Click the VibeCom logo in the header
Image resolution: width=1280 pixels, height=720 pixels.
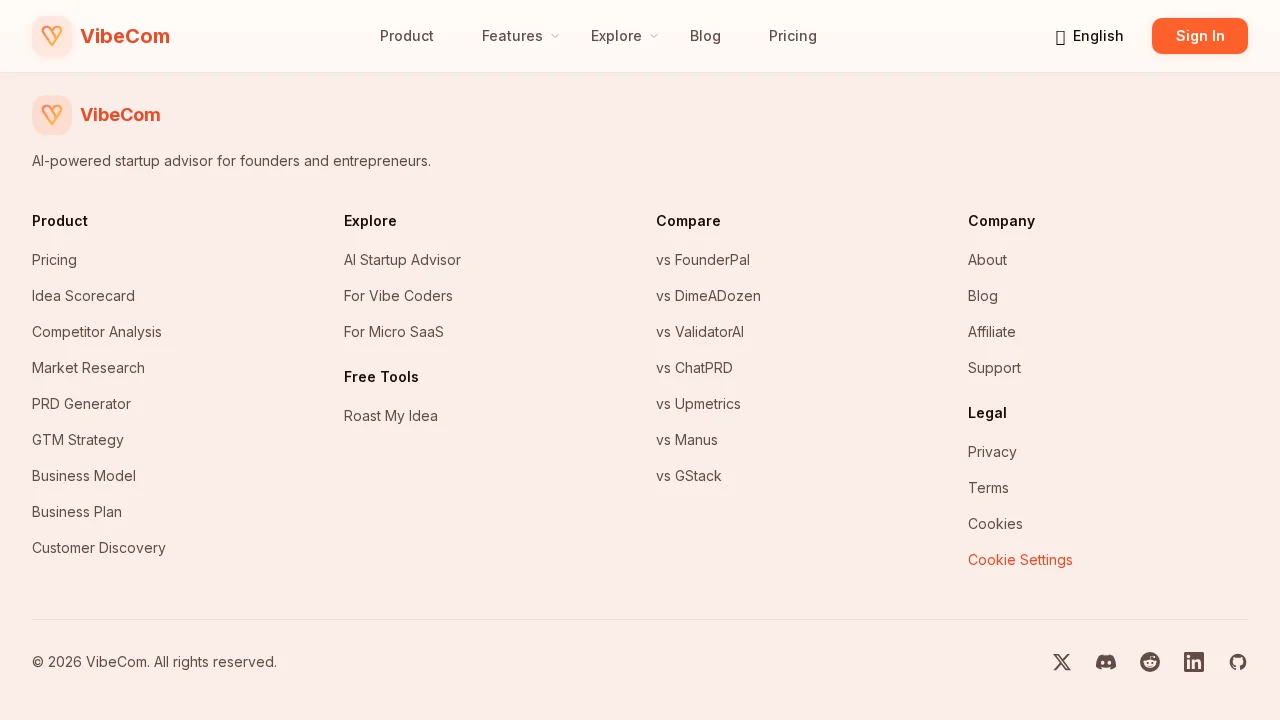tap(100, 36)
